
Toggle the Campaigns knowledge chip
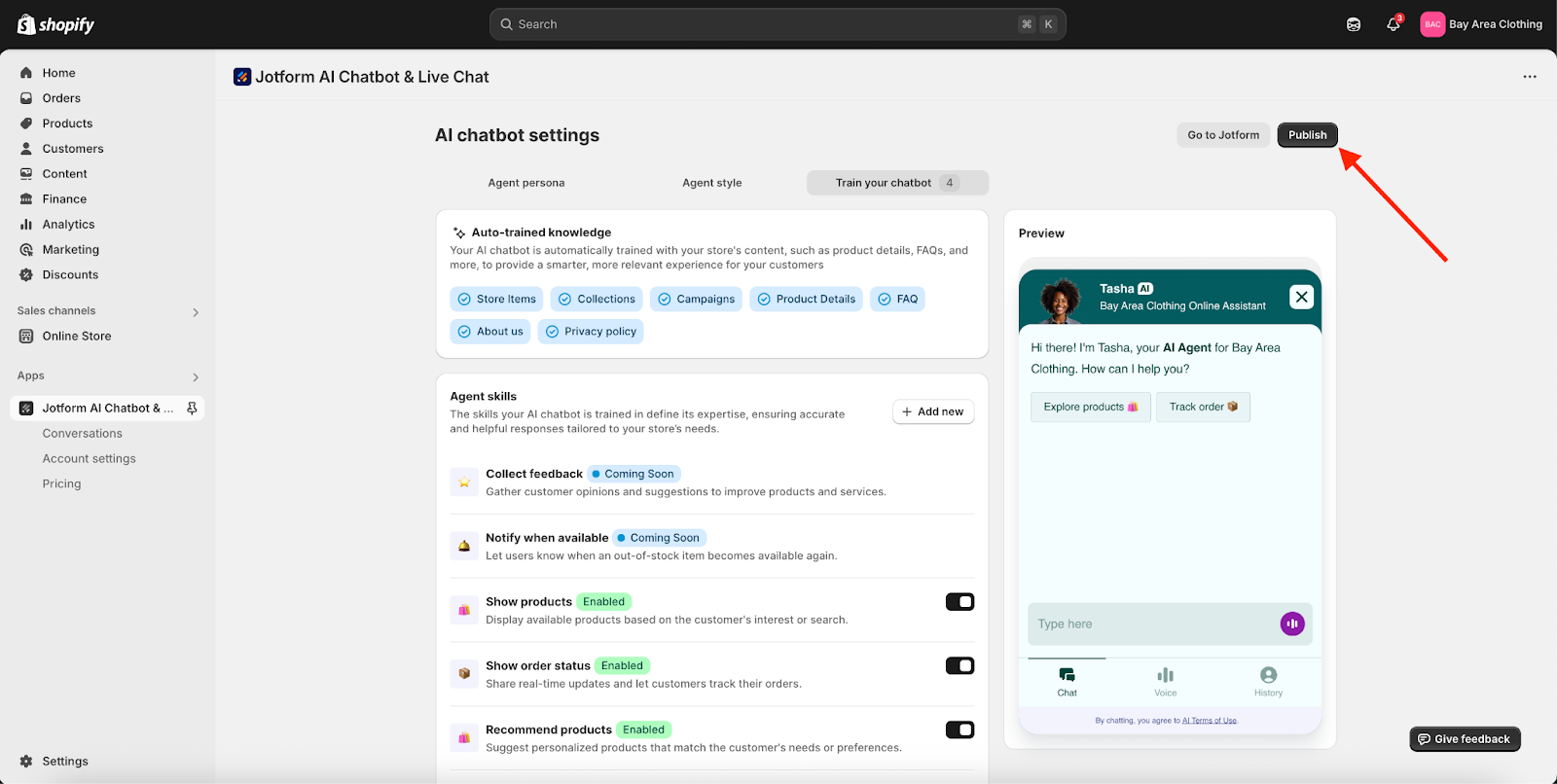click(x=696, y=300)
